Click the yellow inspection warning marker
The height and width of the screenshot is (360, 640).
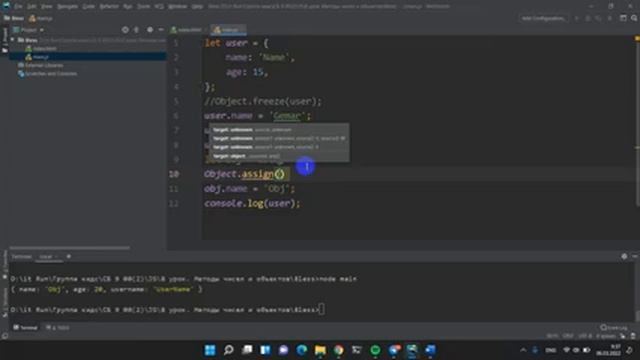pyautogui.click(x=637, y=38)
